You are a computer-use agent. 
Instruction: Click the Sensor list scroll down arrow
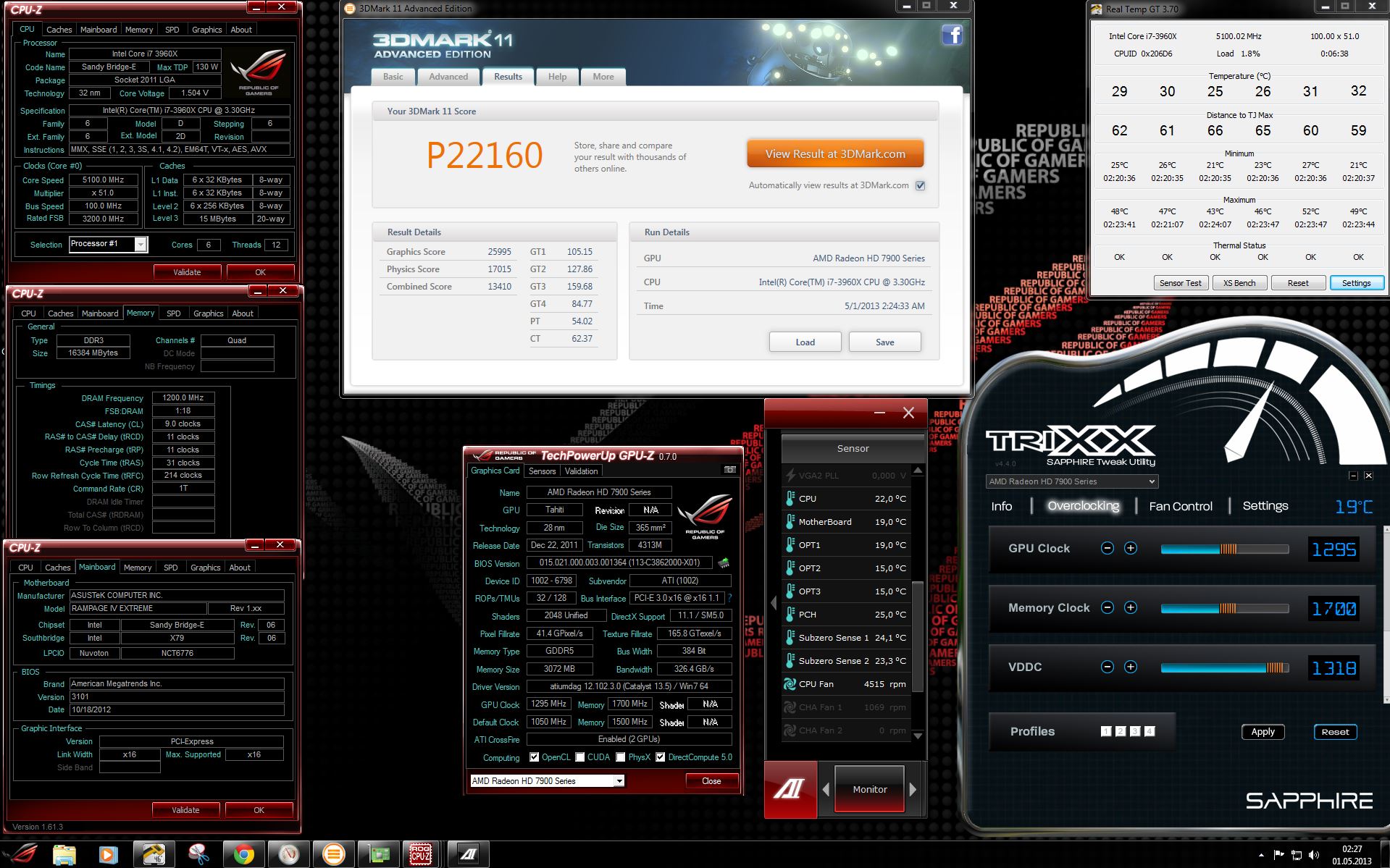point(918,736)
